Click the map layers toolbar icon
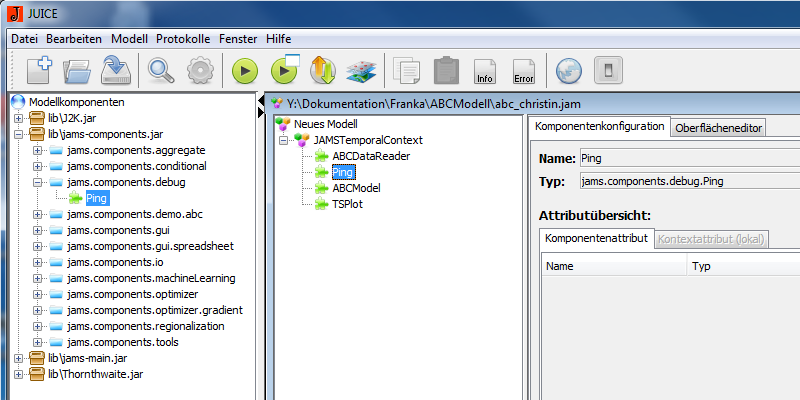This screenshot has height=400, width=800. point(359,70)
